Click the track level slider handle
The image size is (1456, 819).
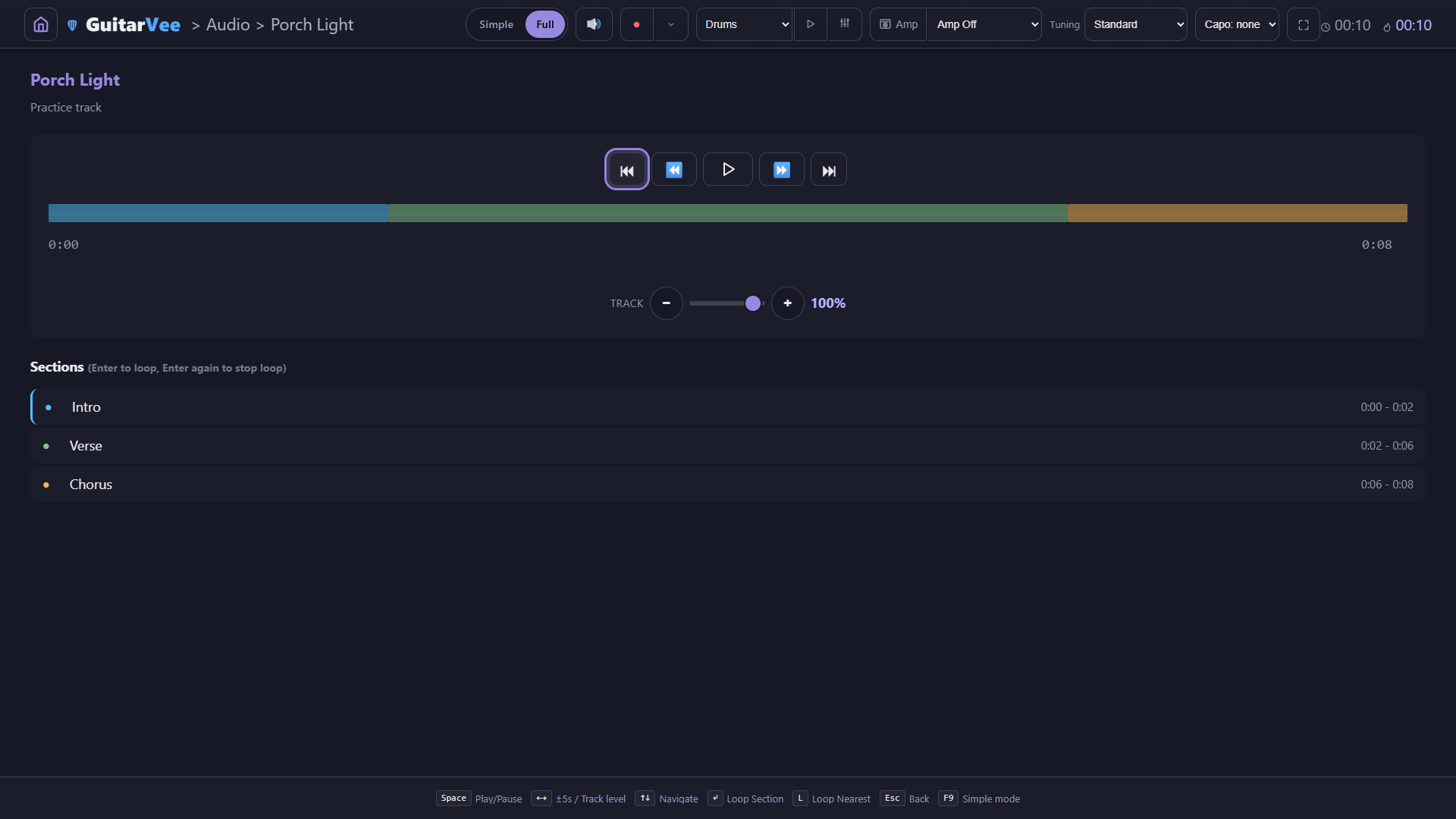pyautogui.click(x=753, y=303)
